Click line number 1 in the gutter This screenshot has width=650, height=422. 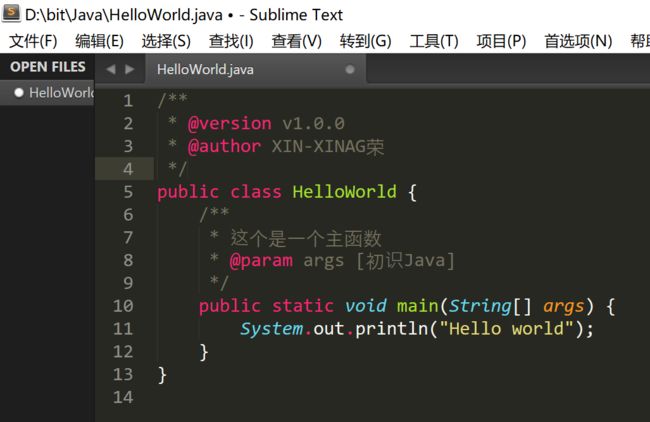click(x=128, y=101)
